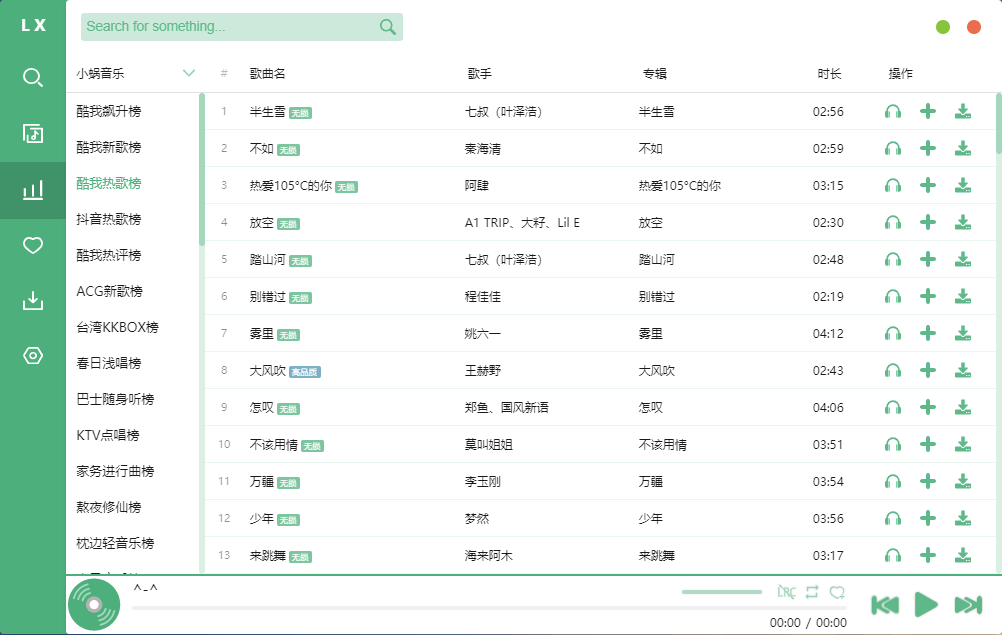Play 不该用情 with headphone icon
The image size is (1002, 635).
pyautogui.click(x=893, y=445)
